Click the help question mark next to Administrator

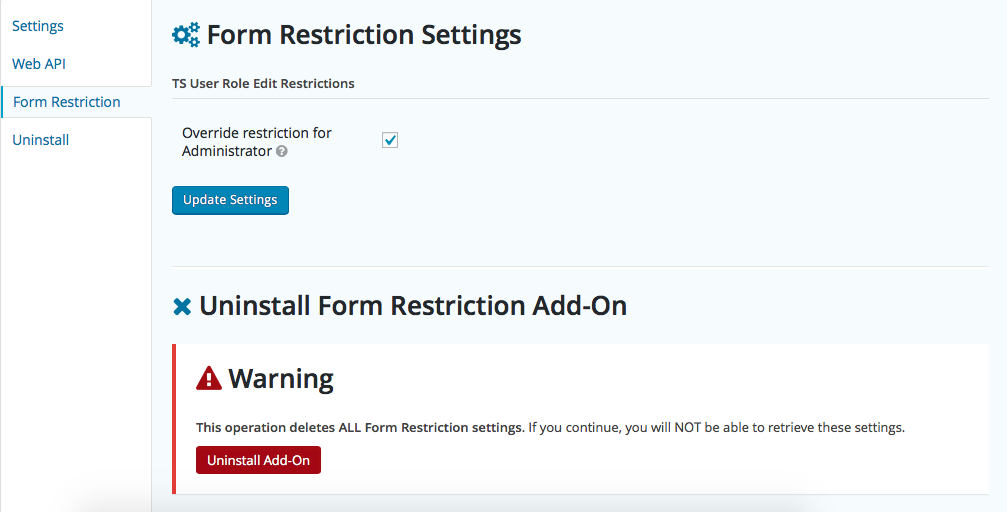point(281,152)
